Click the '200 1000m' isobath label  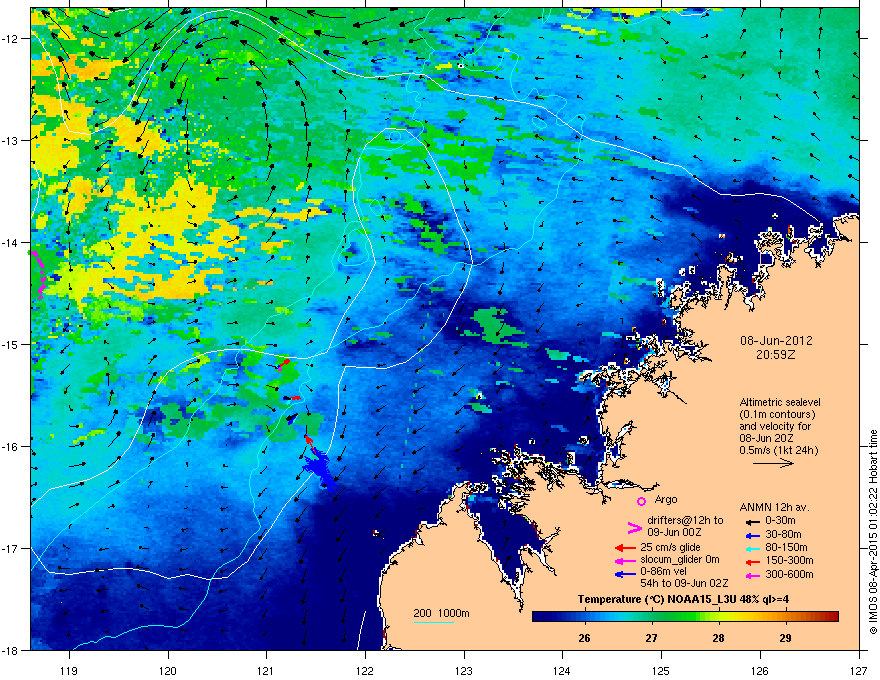tap(441, 613)
